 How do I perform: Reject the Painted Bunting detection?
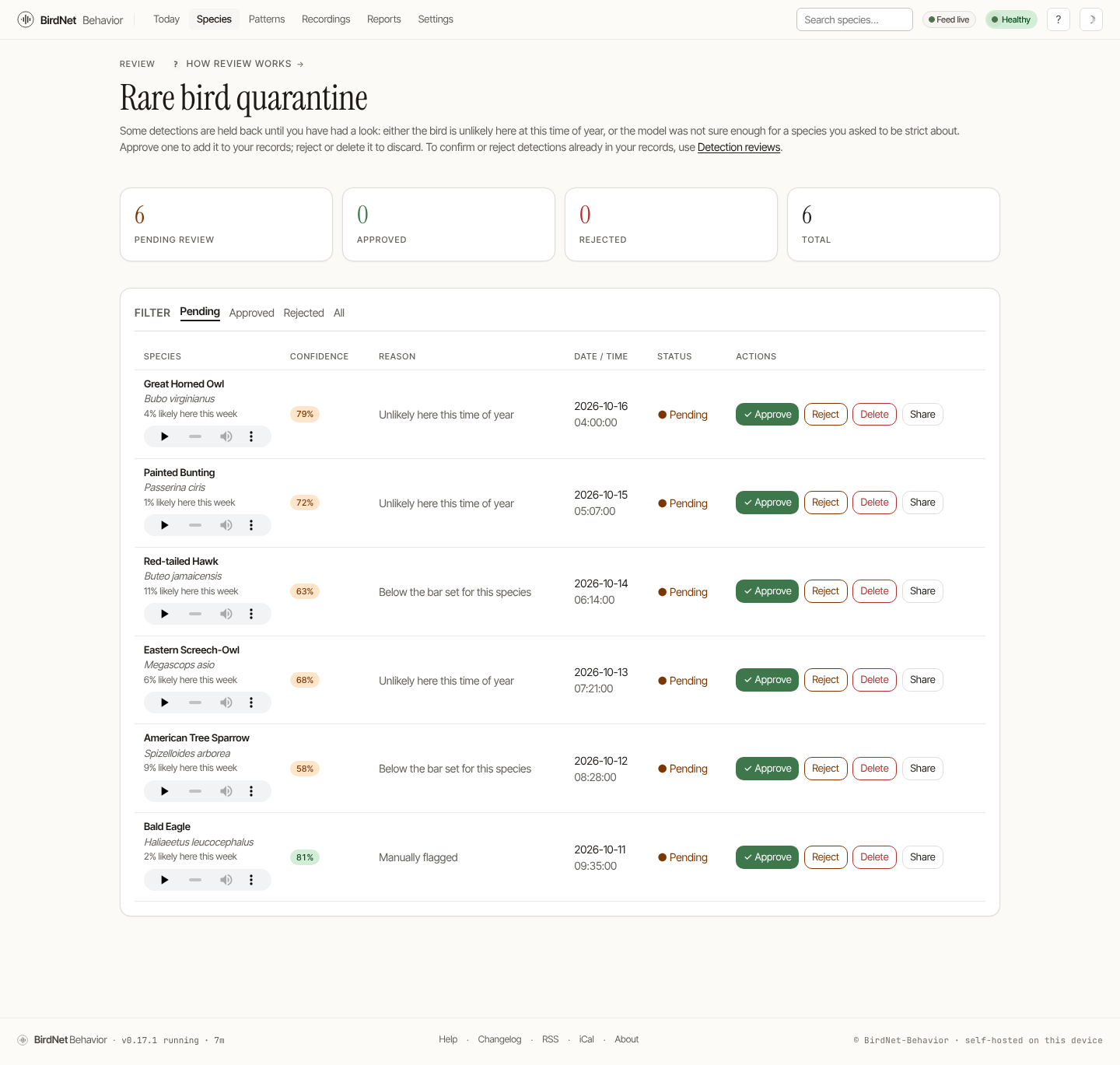[825, 503]
